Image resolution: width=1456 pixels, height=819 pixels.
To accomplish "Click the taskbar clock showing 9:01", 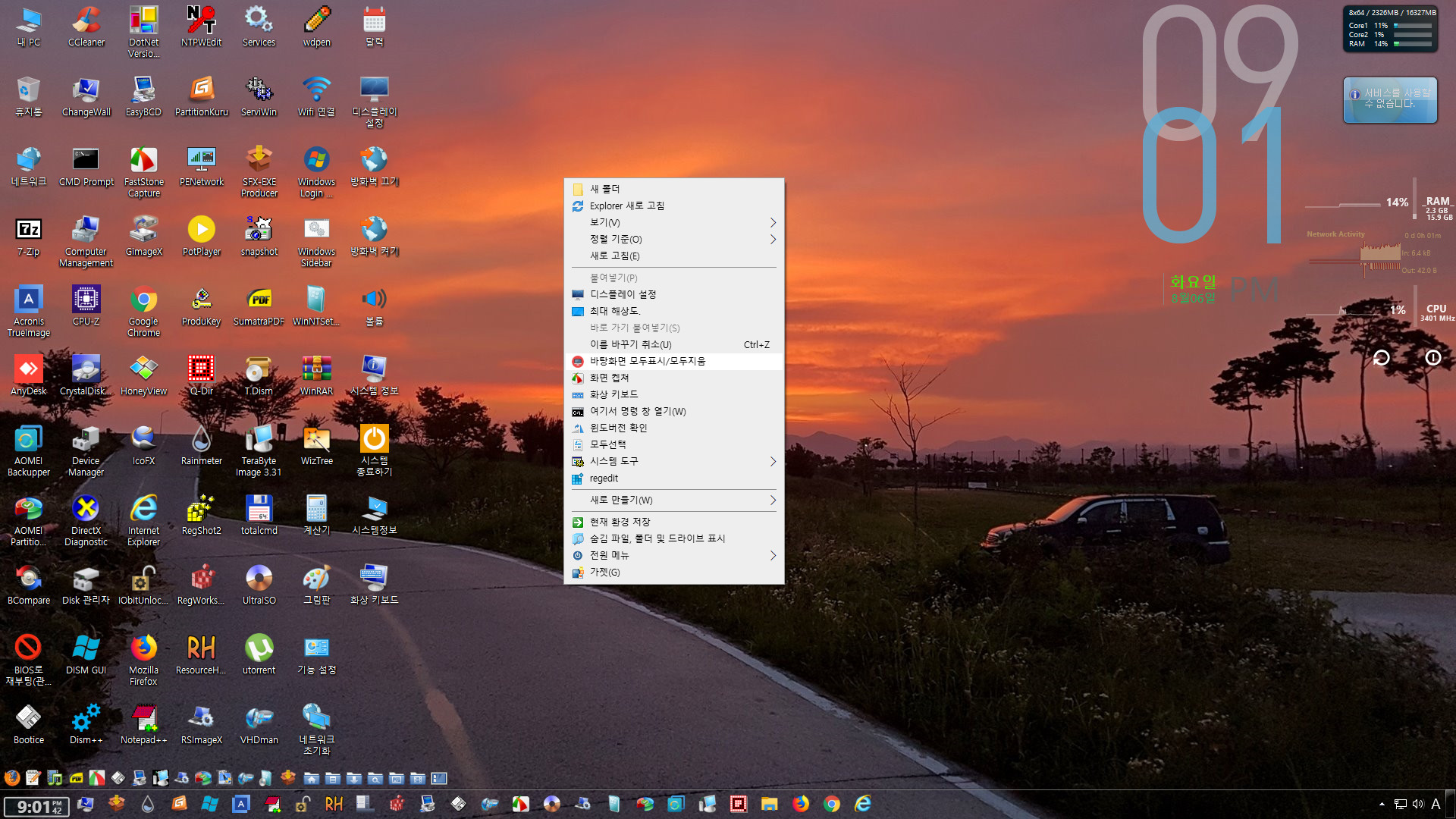I will 36,806.
